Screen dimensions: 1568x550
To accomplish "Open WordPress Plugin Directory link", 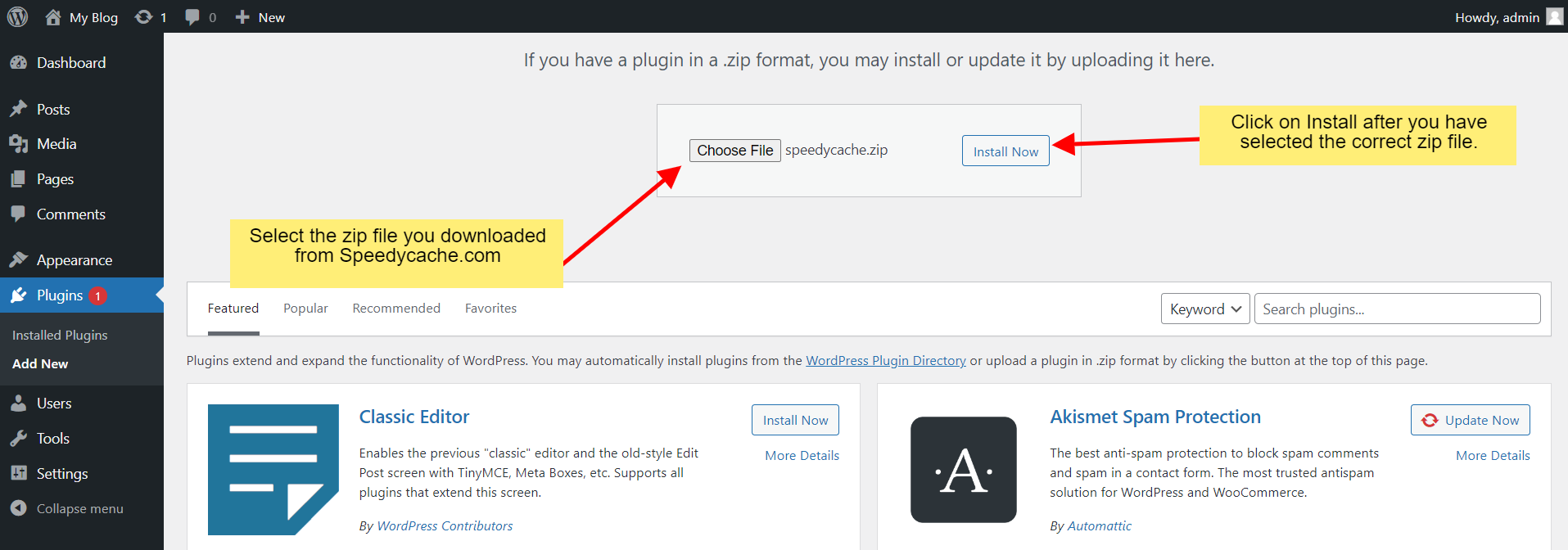I will click(886, 361).
